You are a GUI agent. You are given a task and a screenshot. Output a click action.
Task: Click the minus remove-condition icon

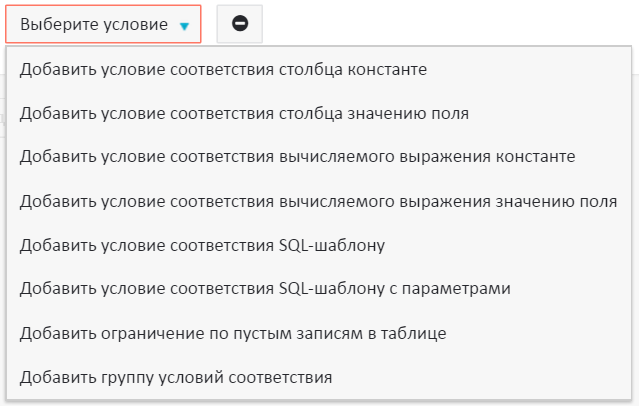point(240,23)
